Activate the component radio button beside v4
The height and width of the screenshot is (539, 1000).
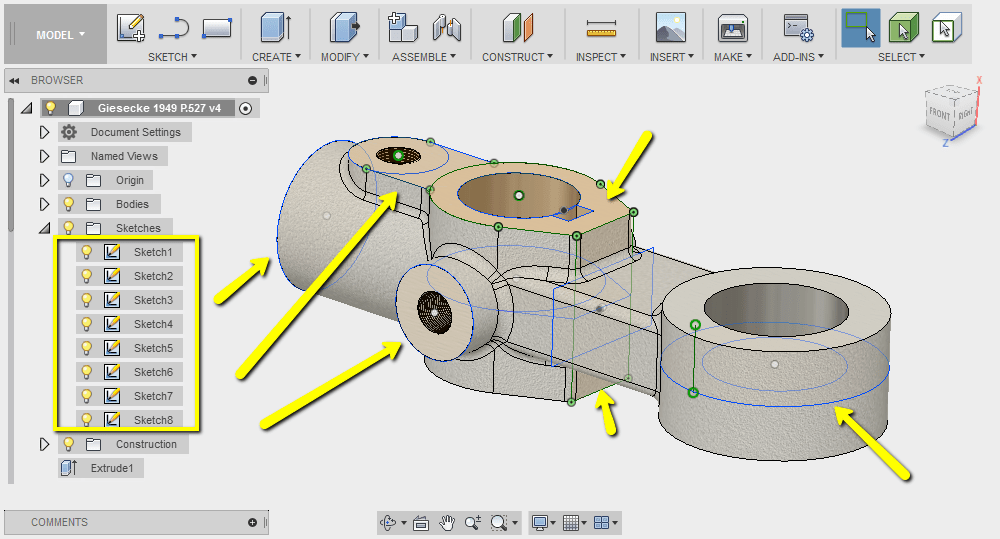pos(246,108)
